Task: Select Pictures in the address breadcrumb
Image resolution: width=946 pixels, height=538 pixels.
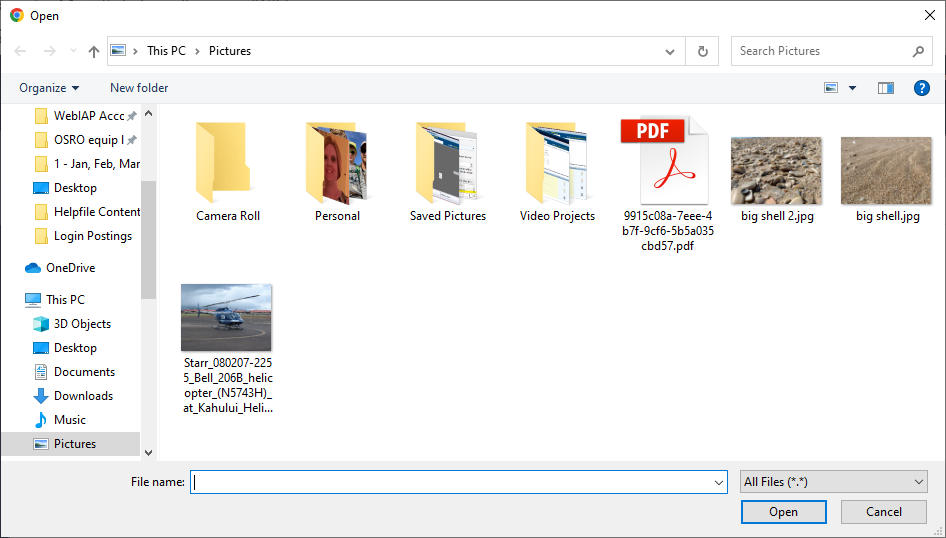Action: tap(230, 51)
